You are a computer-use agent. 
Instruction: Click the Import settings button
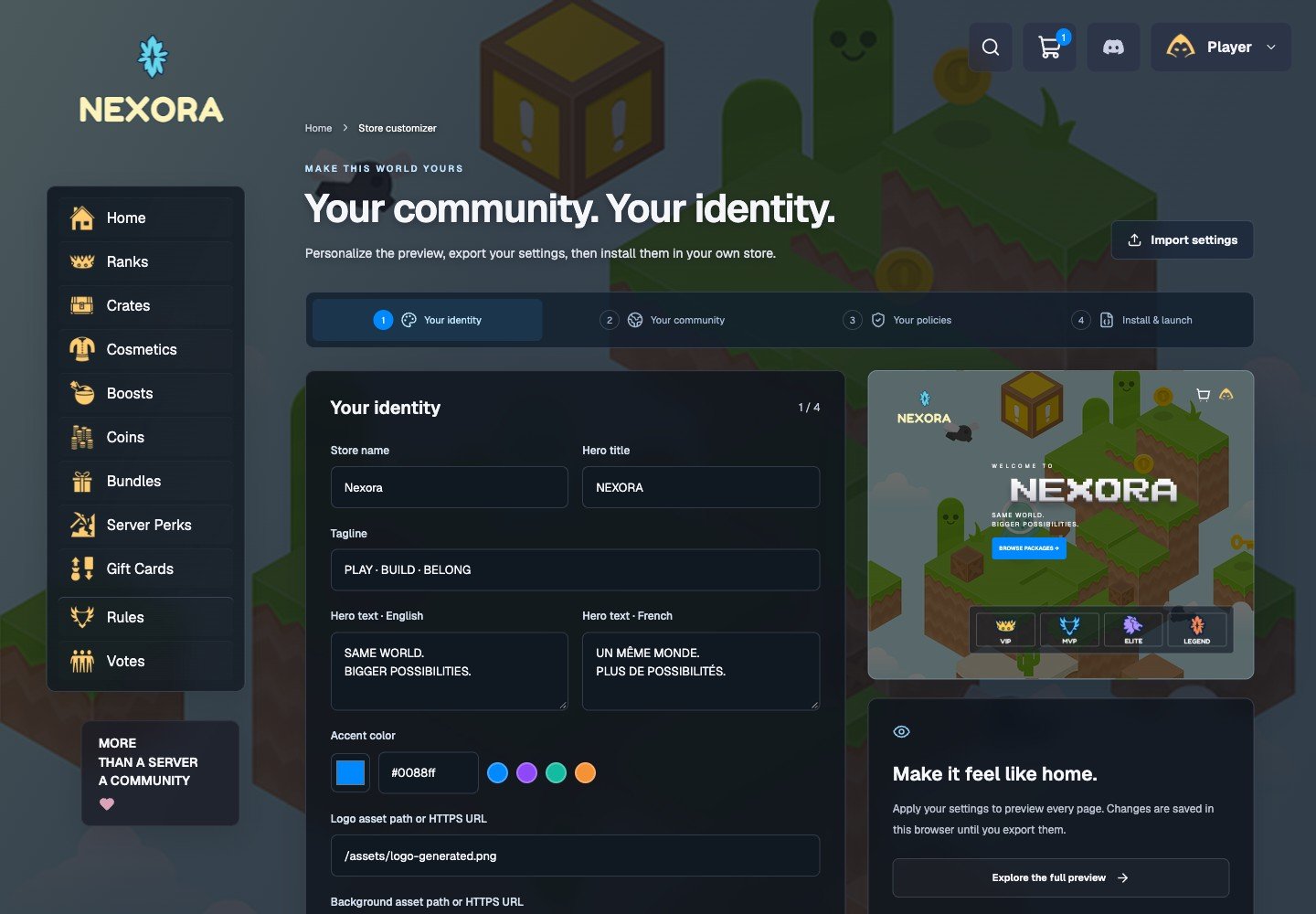pos(1183,239)
